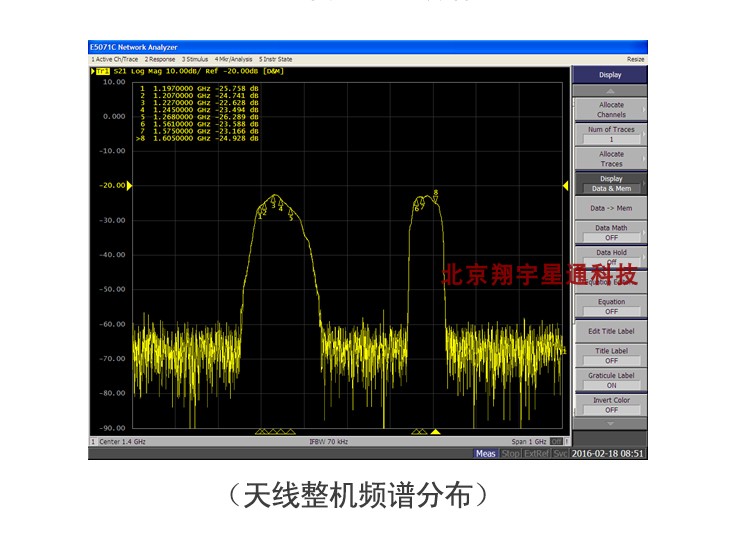Click the Meas status indicator
The image size is (750, 545).
pyautogui.click(x=485, y=454)
